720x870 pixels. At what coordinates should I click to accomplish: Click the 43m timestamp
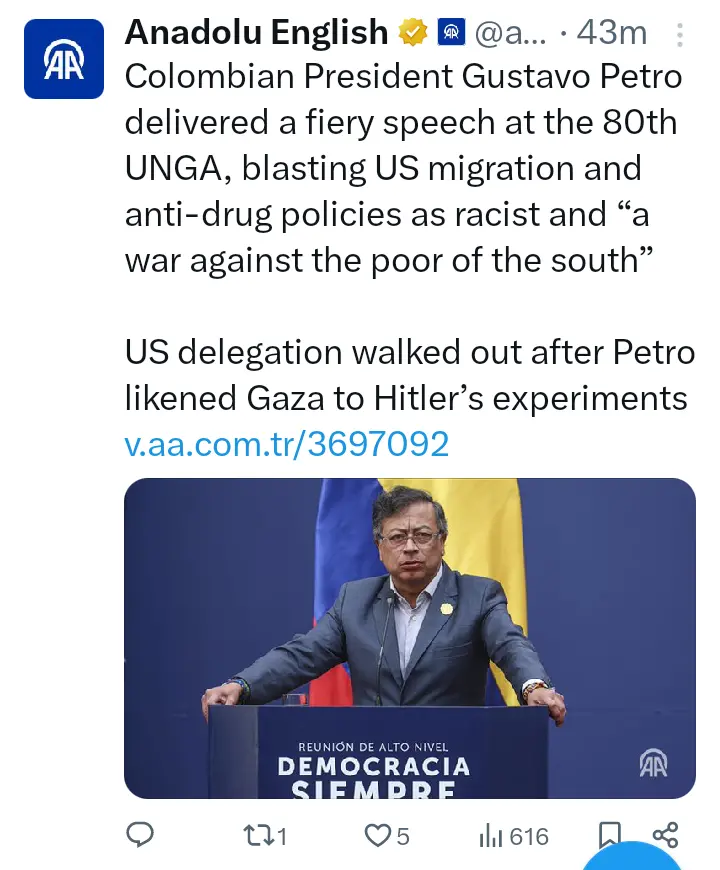pos(612,33)
